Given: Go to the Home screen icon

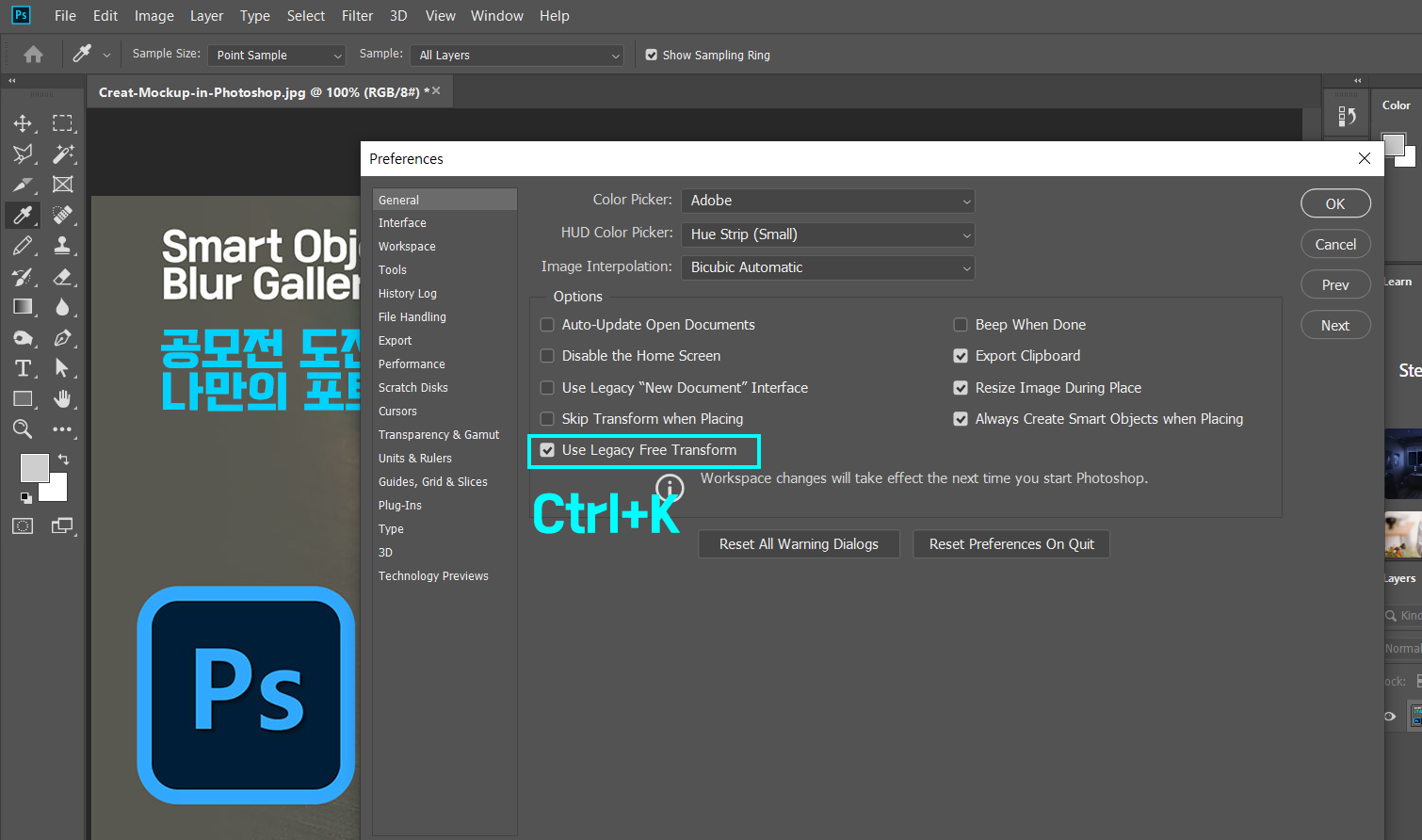Looking at the screenshot, I should pyautogui.click(x=33, y=55).
